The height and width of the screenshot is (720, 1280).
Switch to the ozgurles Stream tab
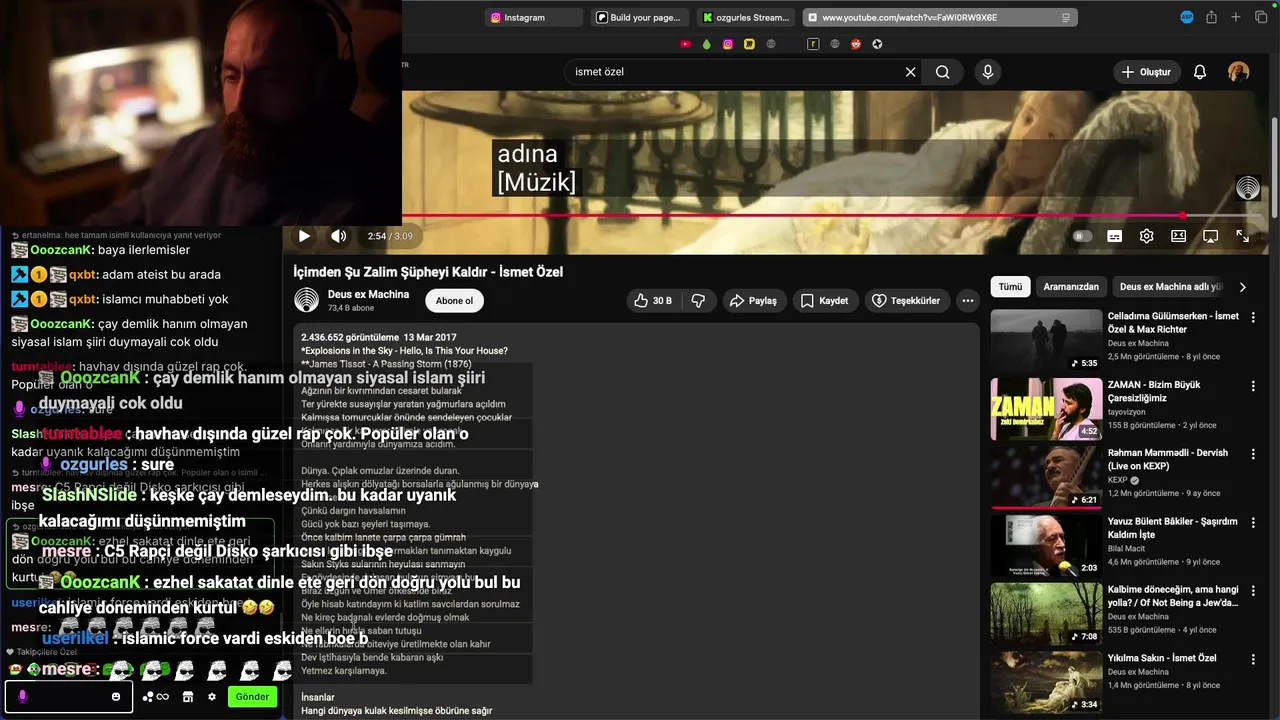click(745, 17)
